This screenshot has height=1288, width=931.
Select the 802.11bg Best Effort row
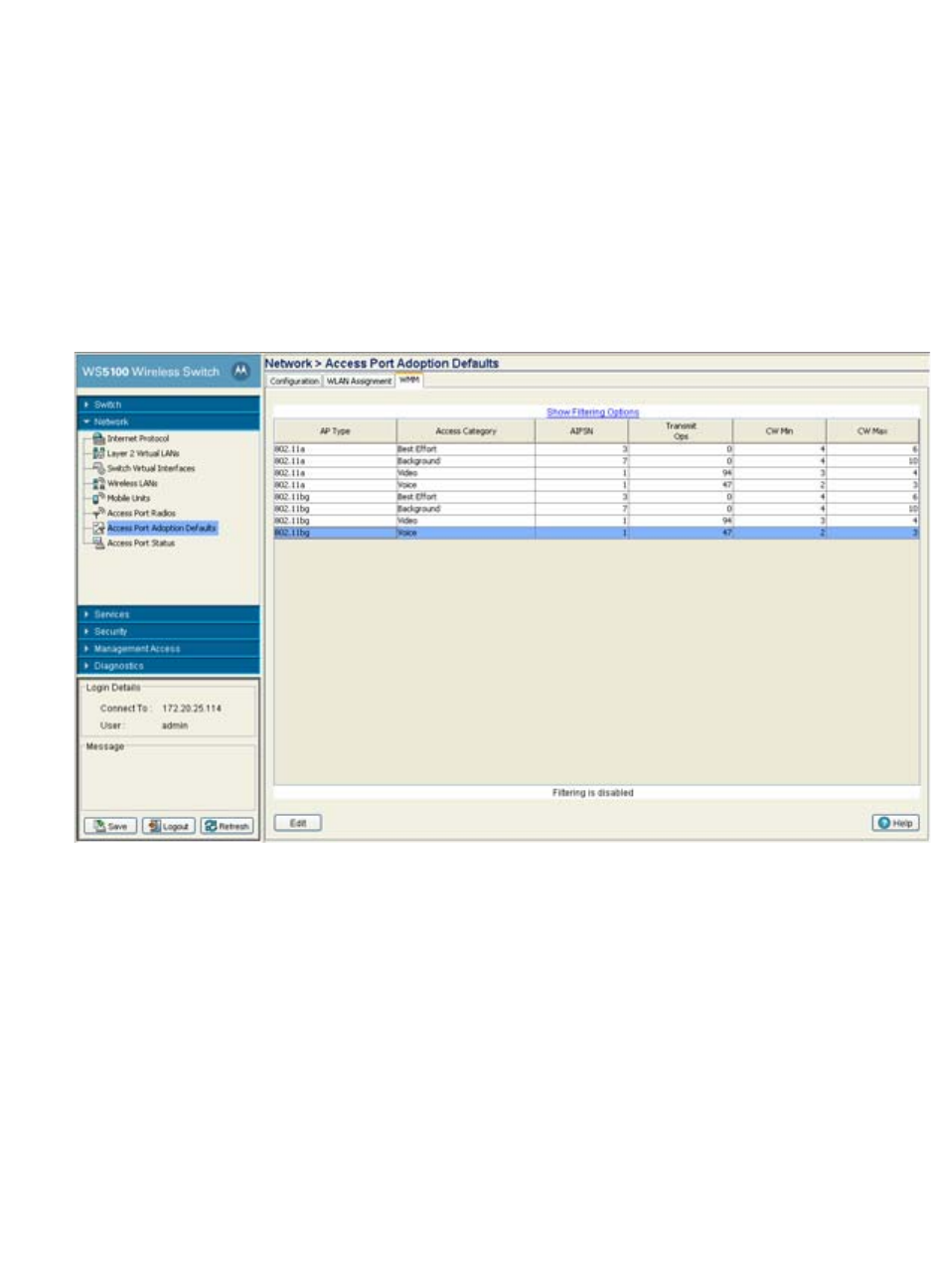[x=596, y=497]
